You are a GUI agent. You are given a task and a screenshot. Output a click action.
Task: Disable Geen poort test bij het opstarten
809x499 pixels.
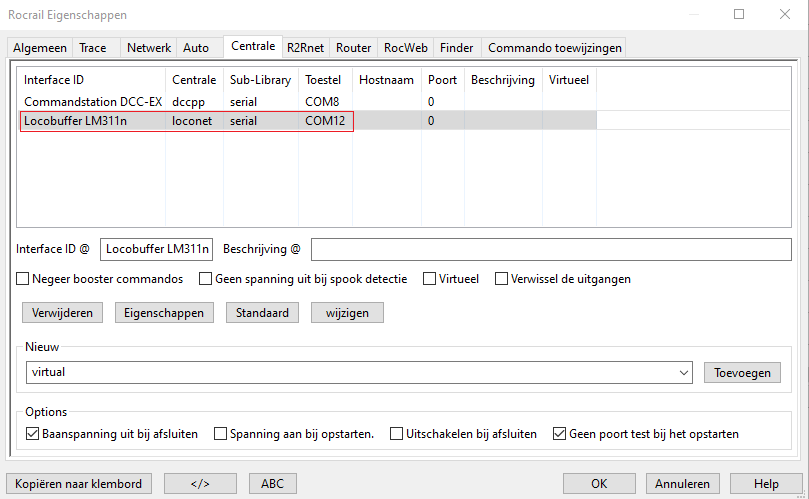(560, 434)
